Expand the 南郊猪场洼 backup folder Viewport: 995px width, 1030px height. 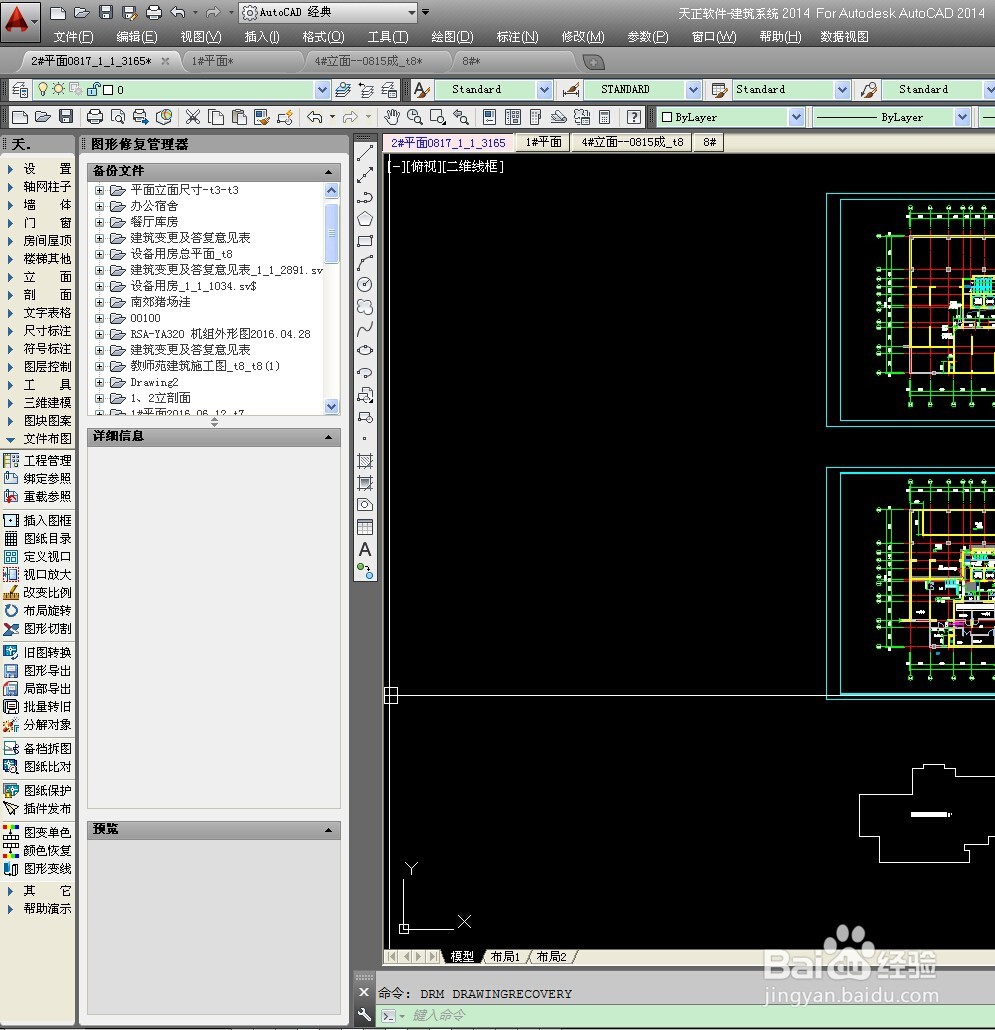tap(100, 302)
